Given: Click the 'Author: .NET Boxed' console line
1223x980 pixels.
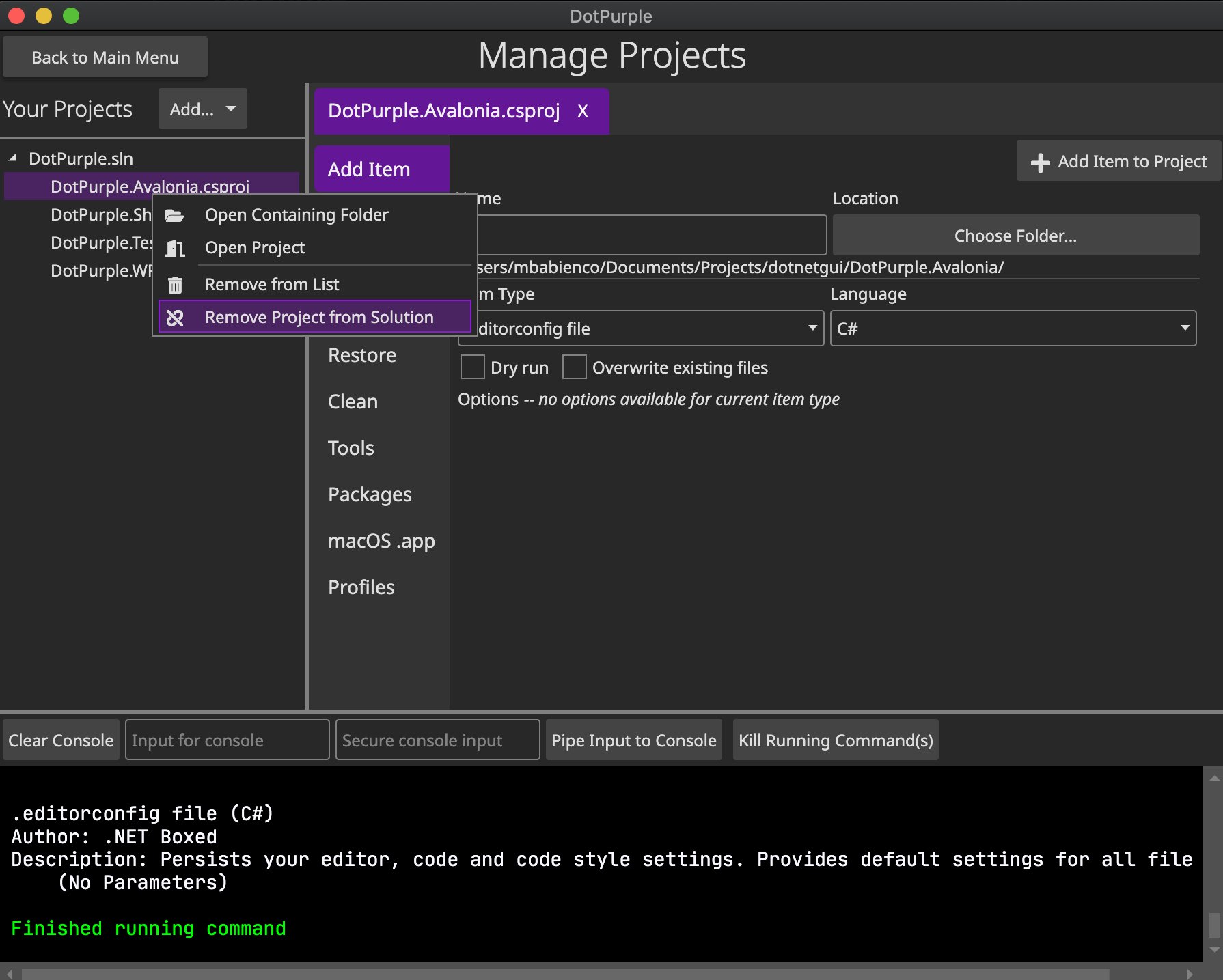Looking at the screenshot, I should coord(114,837).
